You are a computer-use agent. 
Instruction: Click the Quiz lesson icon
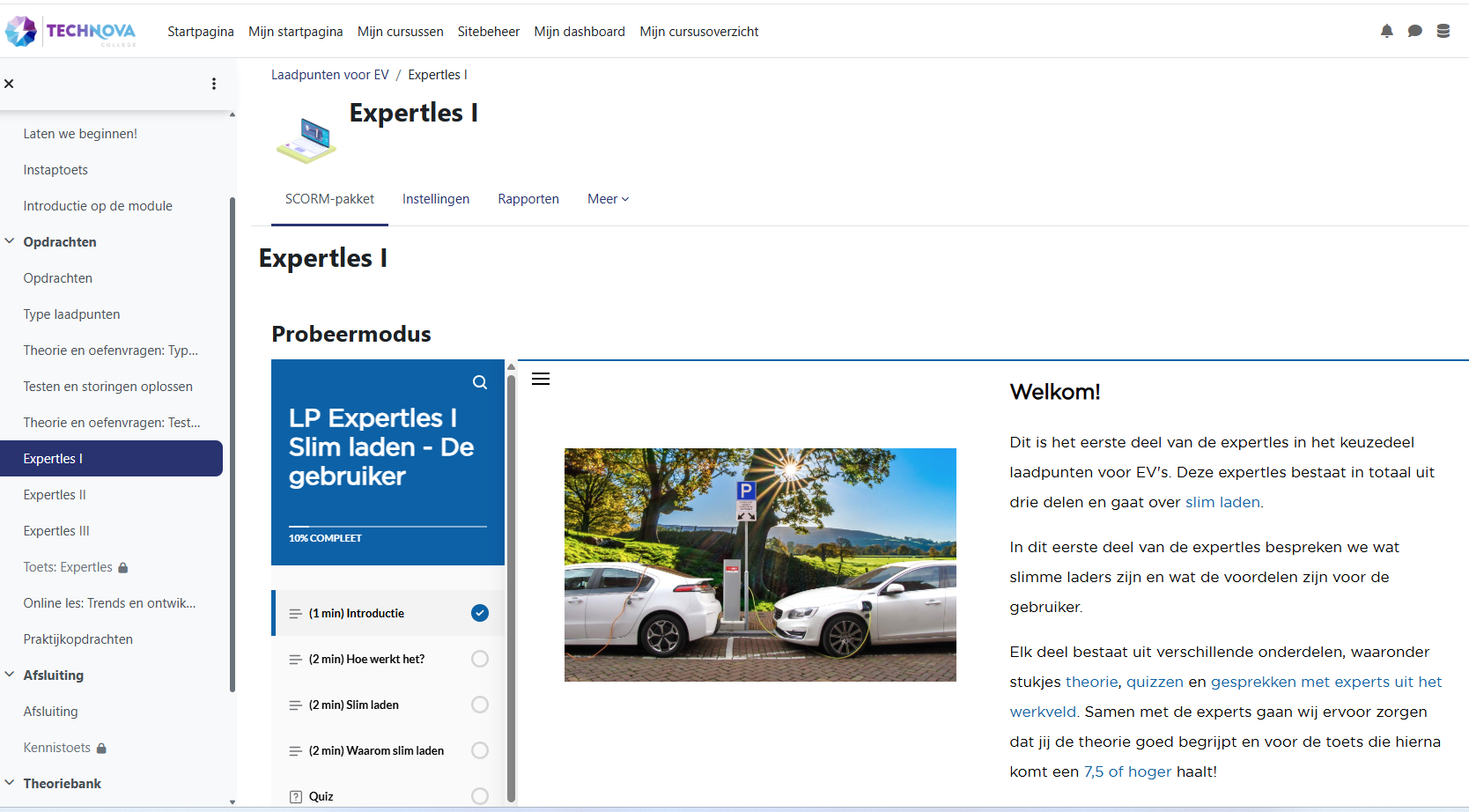pyautogui.click(x=296, y=796)
